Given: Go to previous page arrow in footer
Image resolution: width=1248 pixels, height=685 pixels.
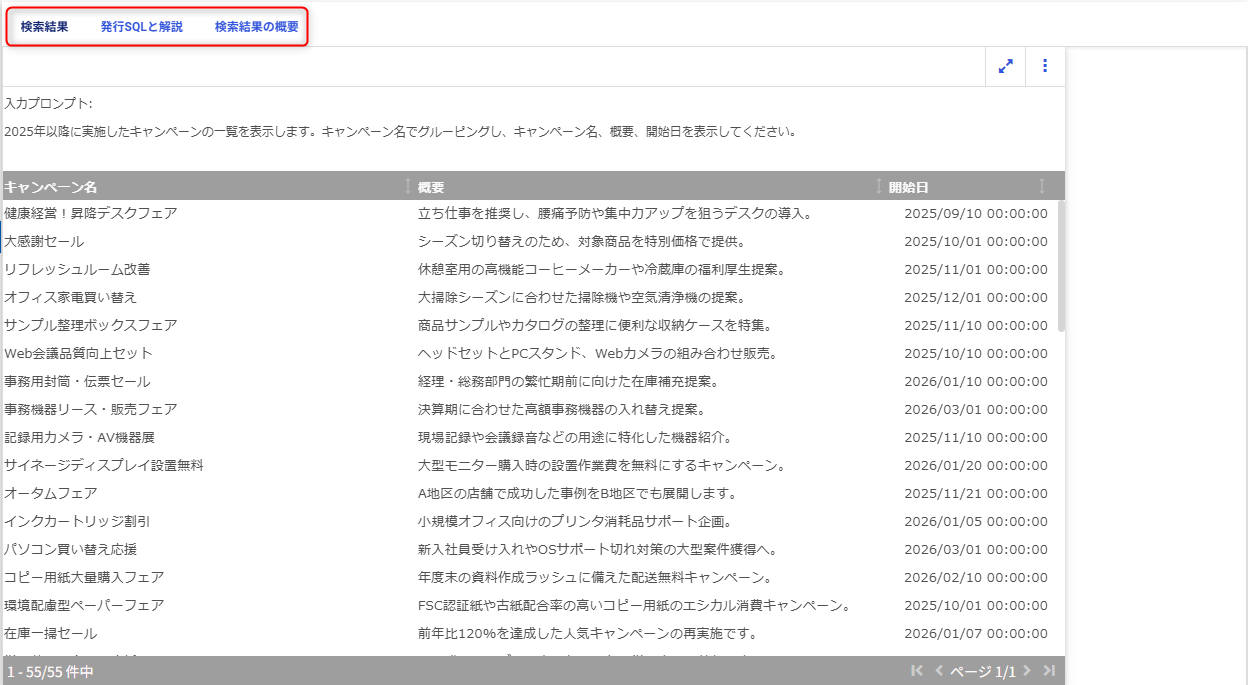Looking at the screenshot, I should [938, 671].
